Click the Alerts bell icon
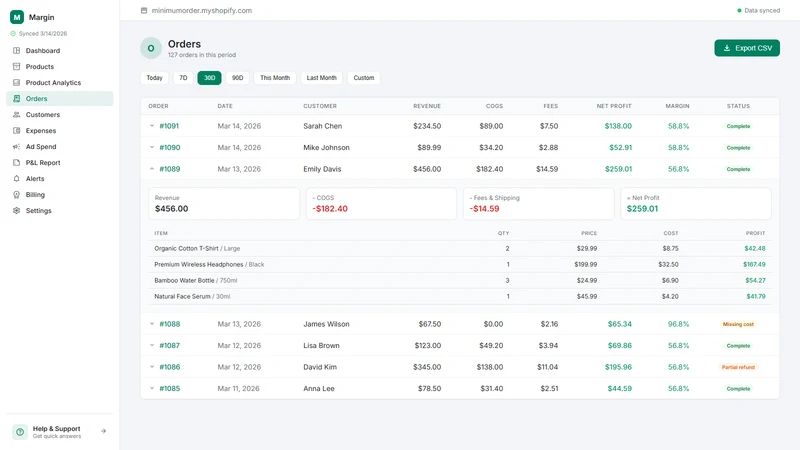The image size is (800, 450). (x=16, y=179)
